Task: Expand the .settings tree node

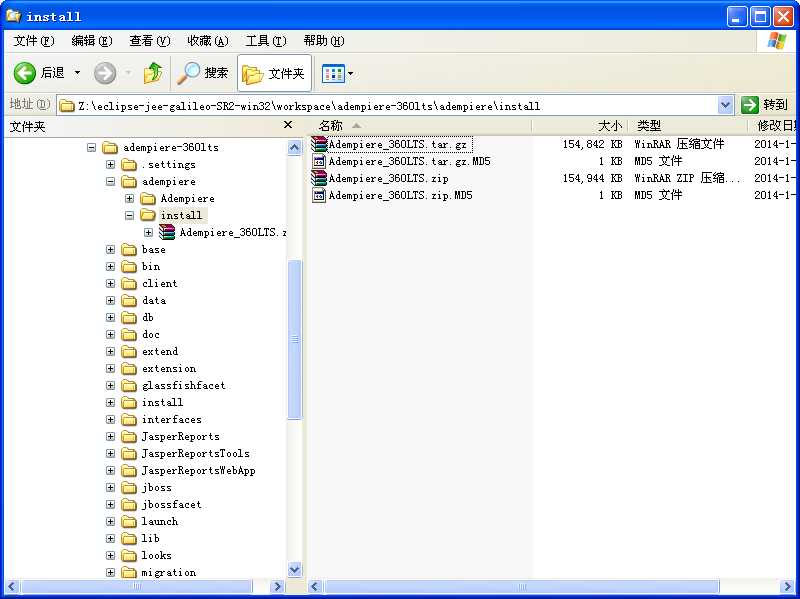Action: 110,164
